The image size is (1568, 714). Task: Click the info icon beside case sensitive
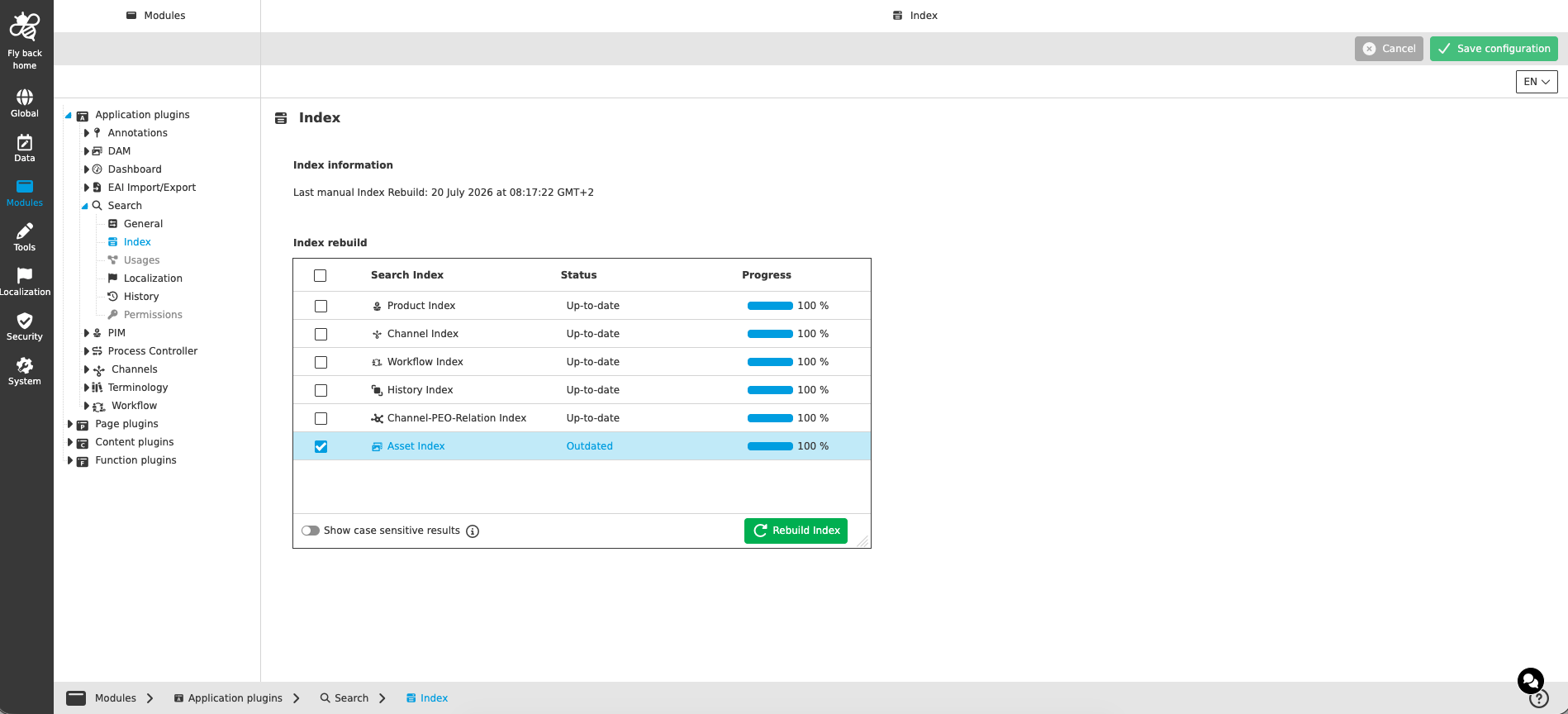pyautogui.click(x=473, y=531)
